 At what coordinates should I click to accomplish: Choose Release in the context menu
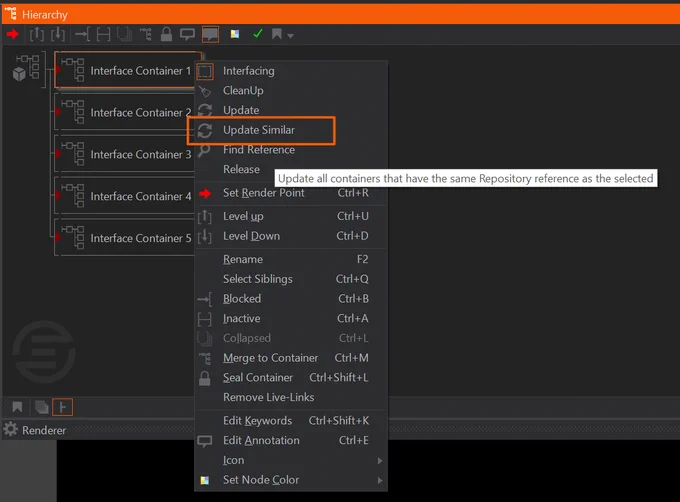point(241,169)
